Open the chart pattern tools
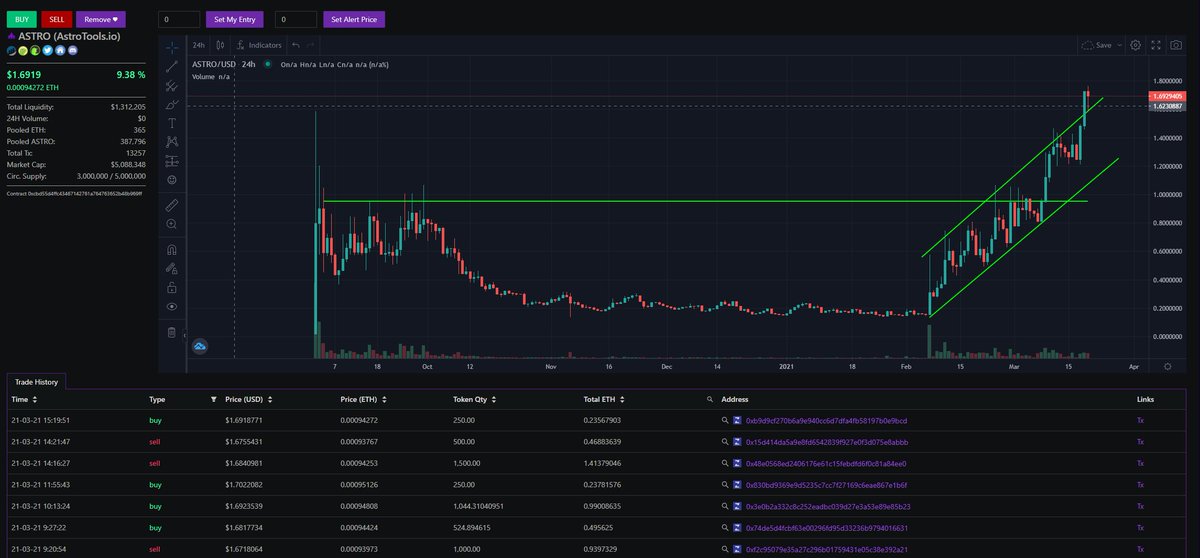 [172, 142]
